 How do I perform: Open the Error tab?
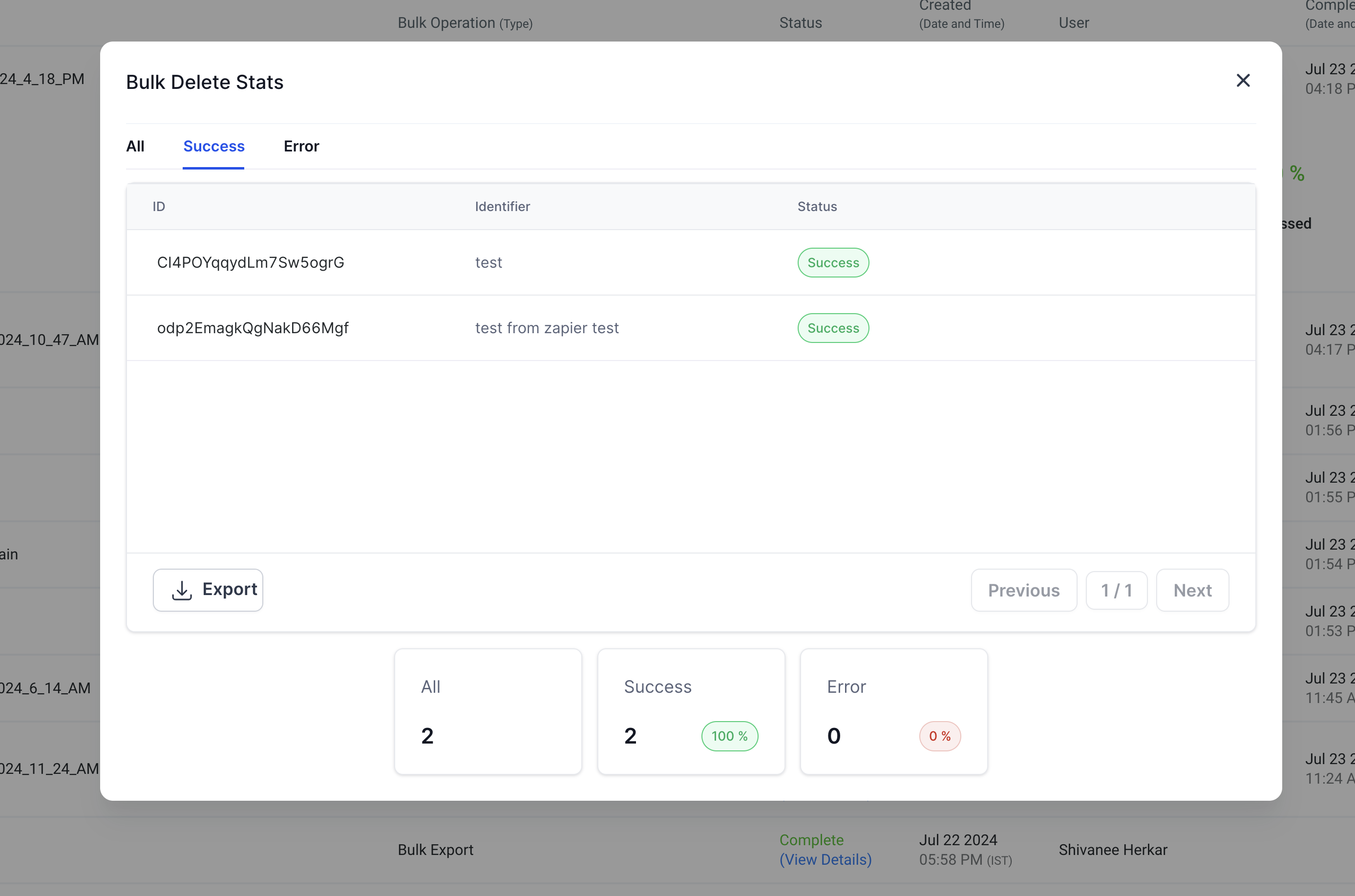(x=301, y=146)
